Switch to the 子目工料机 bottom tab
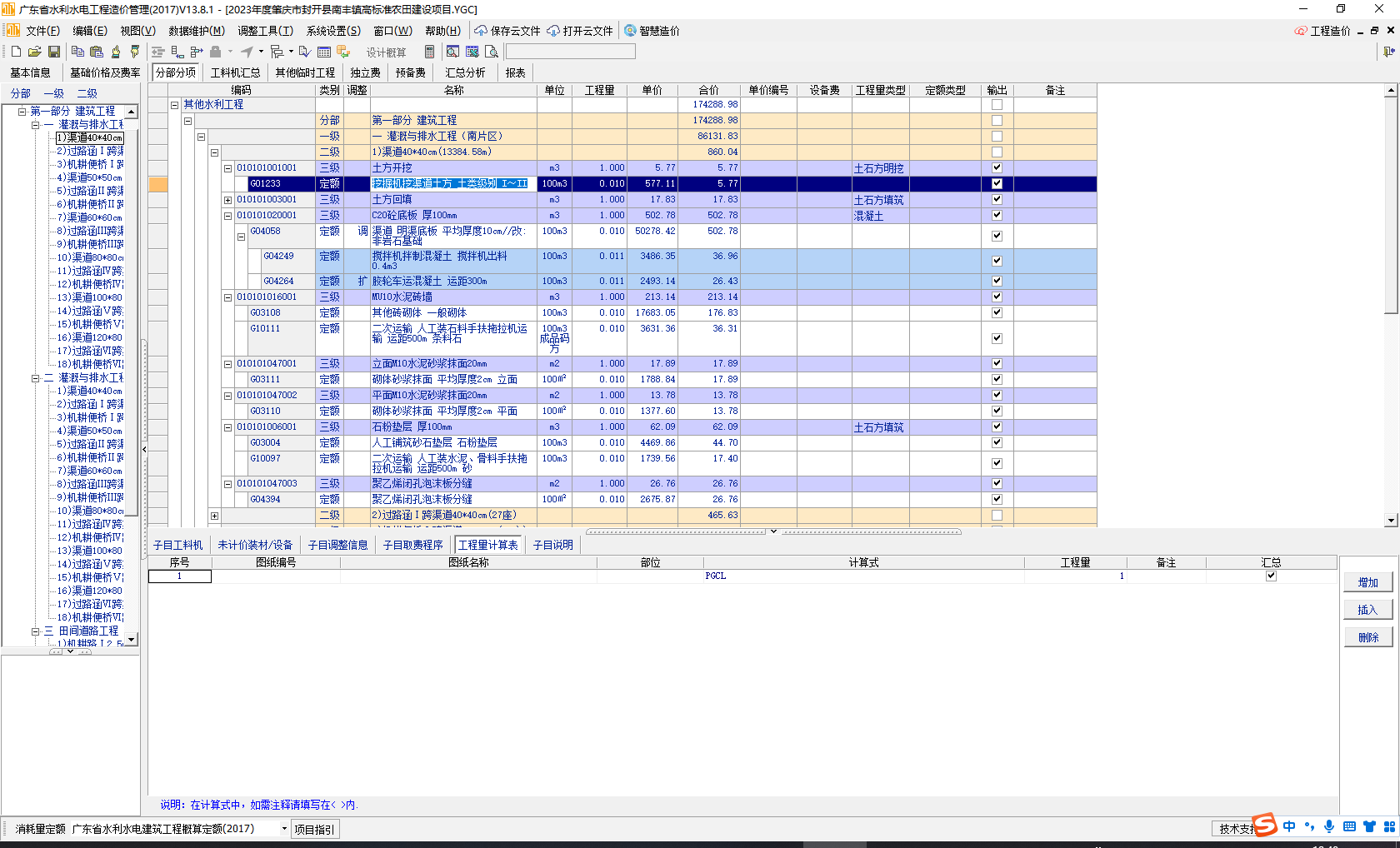This screenshot has width=1400, height=848. coord(177,545)
